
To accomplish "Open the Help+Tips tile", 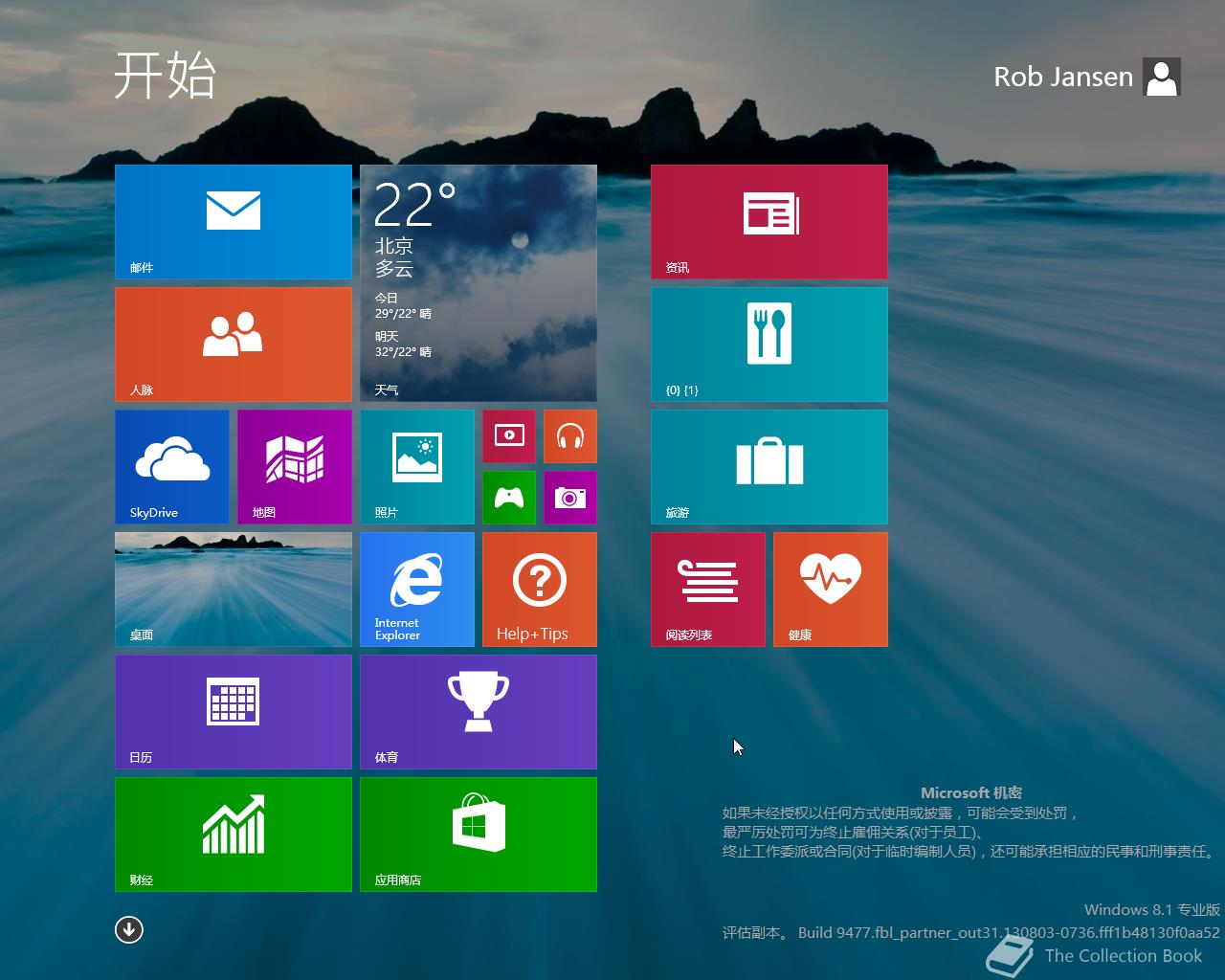I will [540, 590].
